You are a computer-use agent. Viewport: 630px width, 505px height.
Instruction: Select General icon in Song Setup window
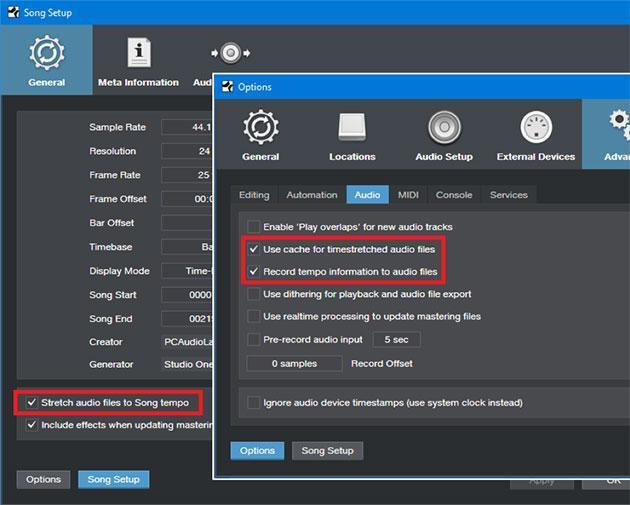tap(46, 54)
